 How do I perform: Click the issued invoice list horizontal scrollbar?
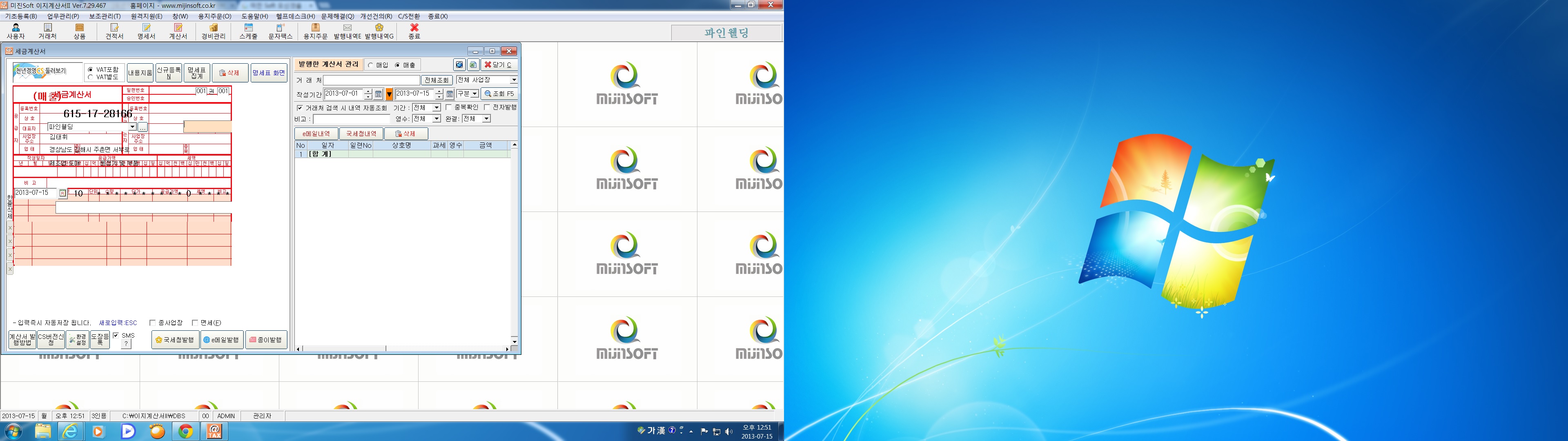click(x=402, y=349)
